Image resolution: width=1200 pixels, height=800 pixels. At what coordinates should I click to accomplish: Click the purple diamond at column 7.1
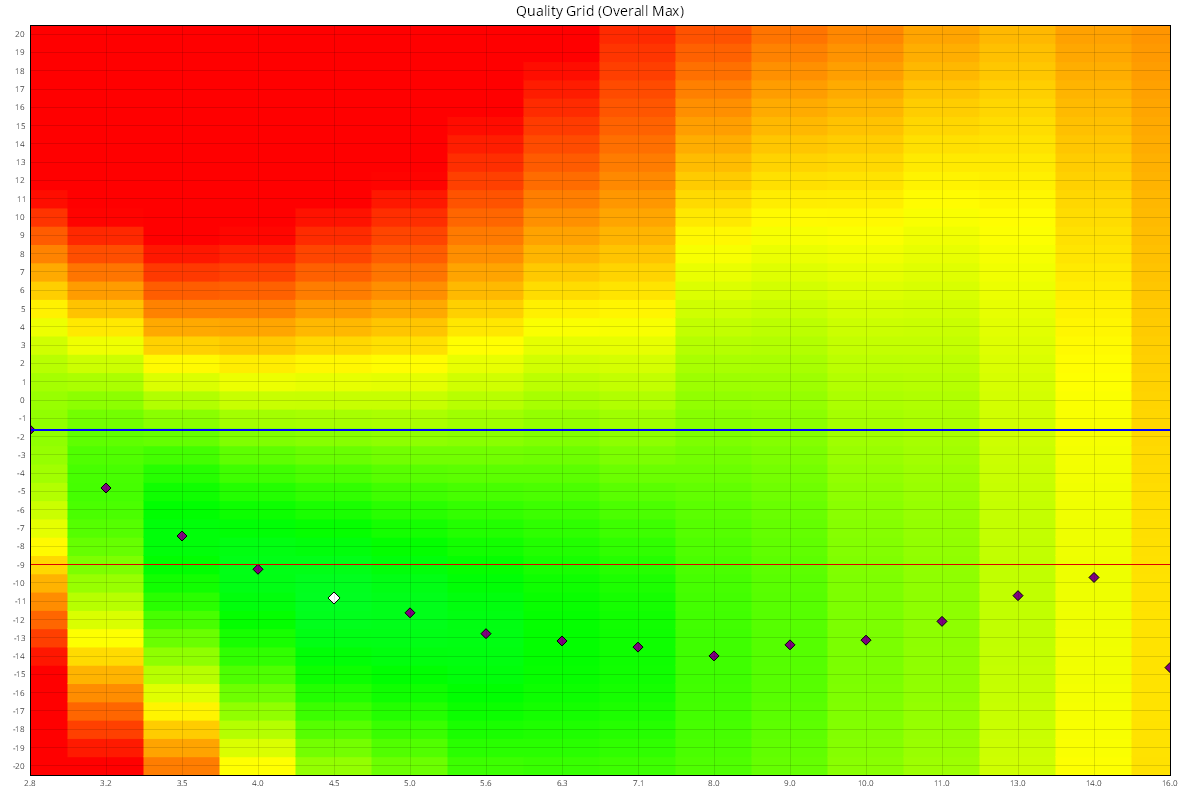tap(638, 647)
